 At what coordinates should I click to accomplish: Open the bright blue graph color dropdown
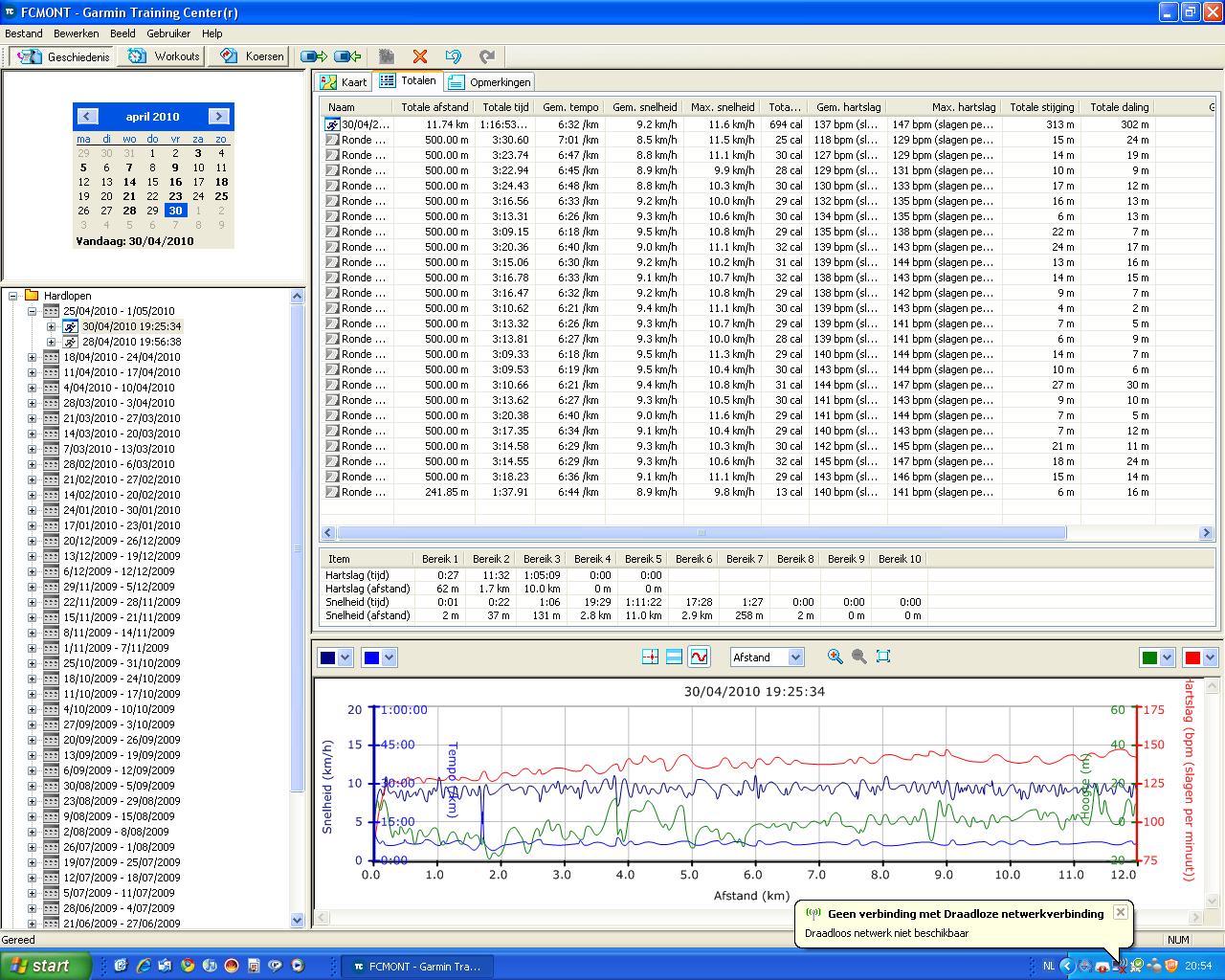[x=389, y=657]
